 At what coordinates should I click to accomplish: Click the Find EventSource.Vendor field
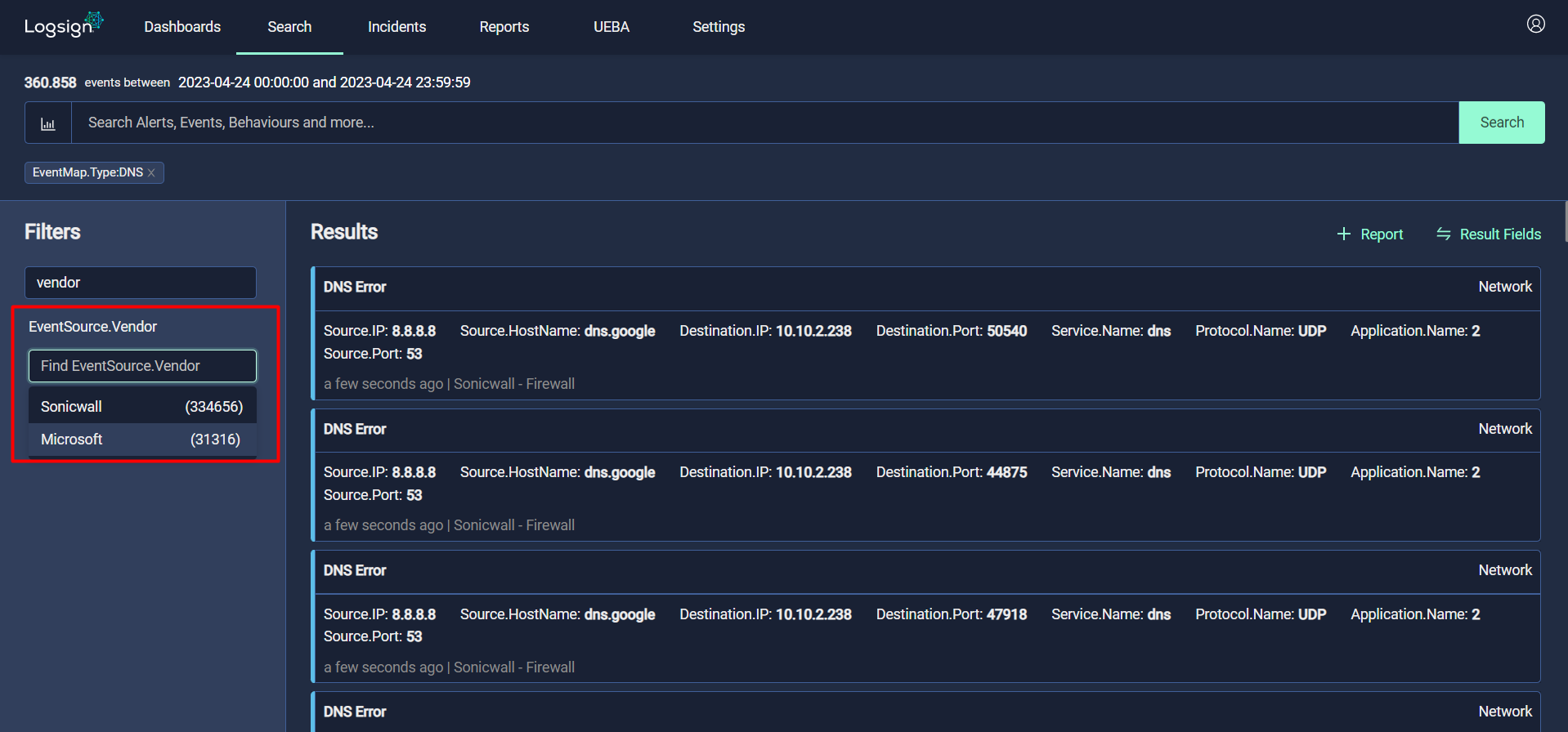pos(142,366)
